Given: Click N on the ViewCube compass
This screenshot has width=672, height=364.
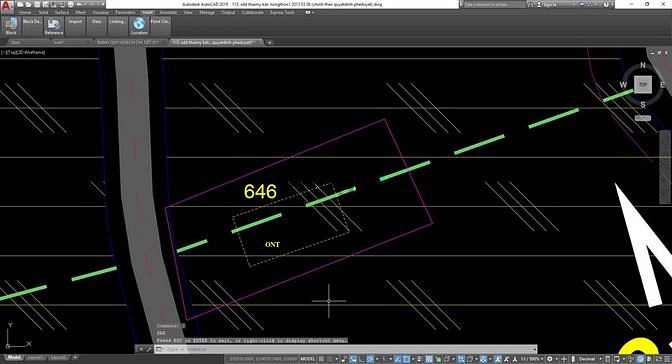Looking at the screenshot, I should click(642, 65).
